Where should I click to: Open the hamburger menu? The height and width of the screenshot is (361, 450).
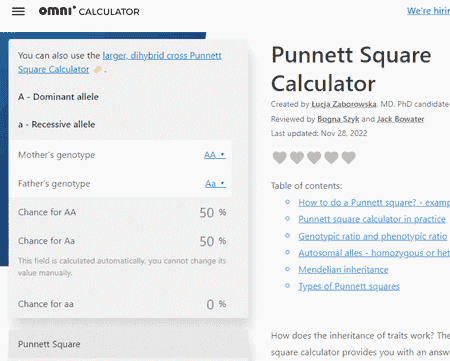click(18, 11)
